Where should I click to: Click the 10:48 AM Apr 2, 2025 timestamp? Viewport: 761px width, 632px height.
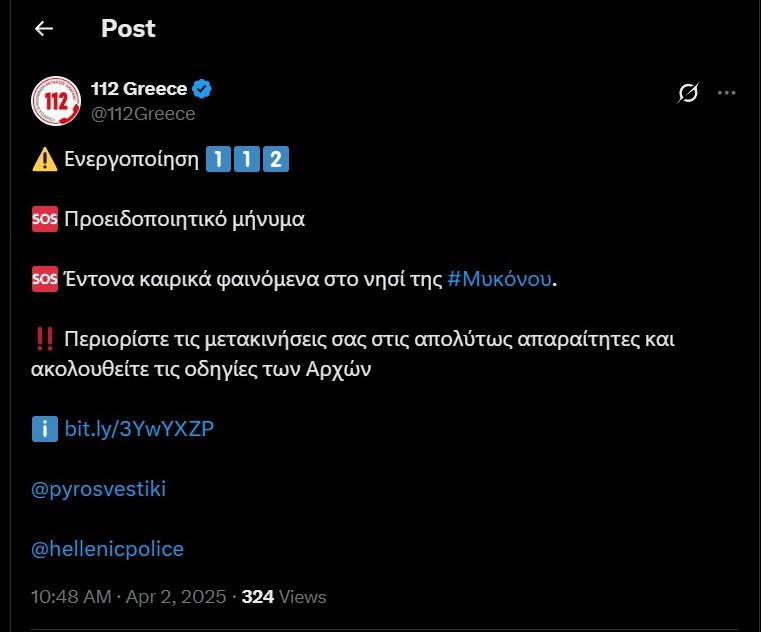tap(129, 597)
